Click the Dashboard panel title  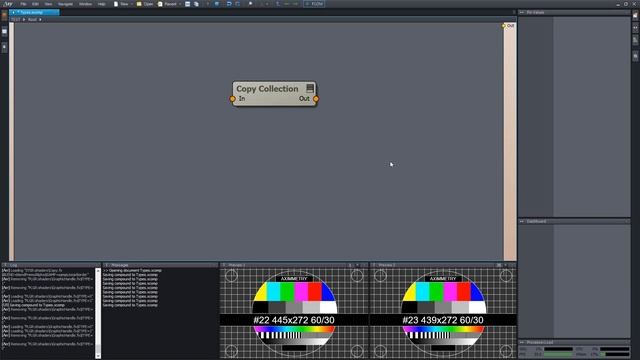click(x=536, y=221)
